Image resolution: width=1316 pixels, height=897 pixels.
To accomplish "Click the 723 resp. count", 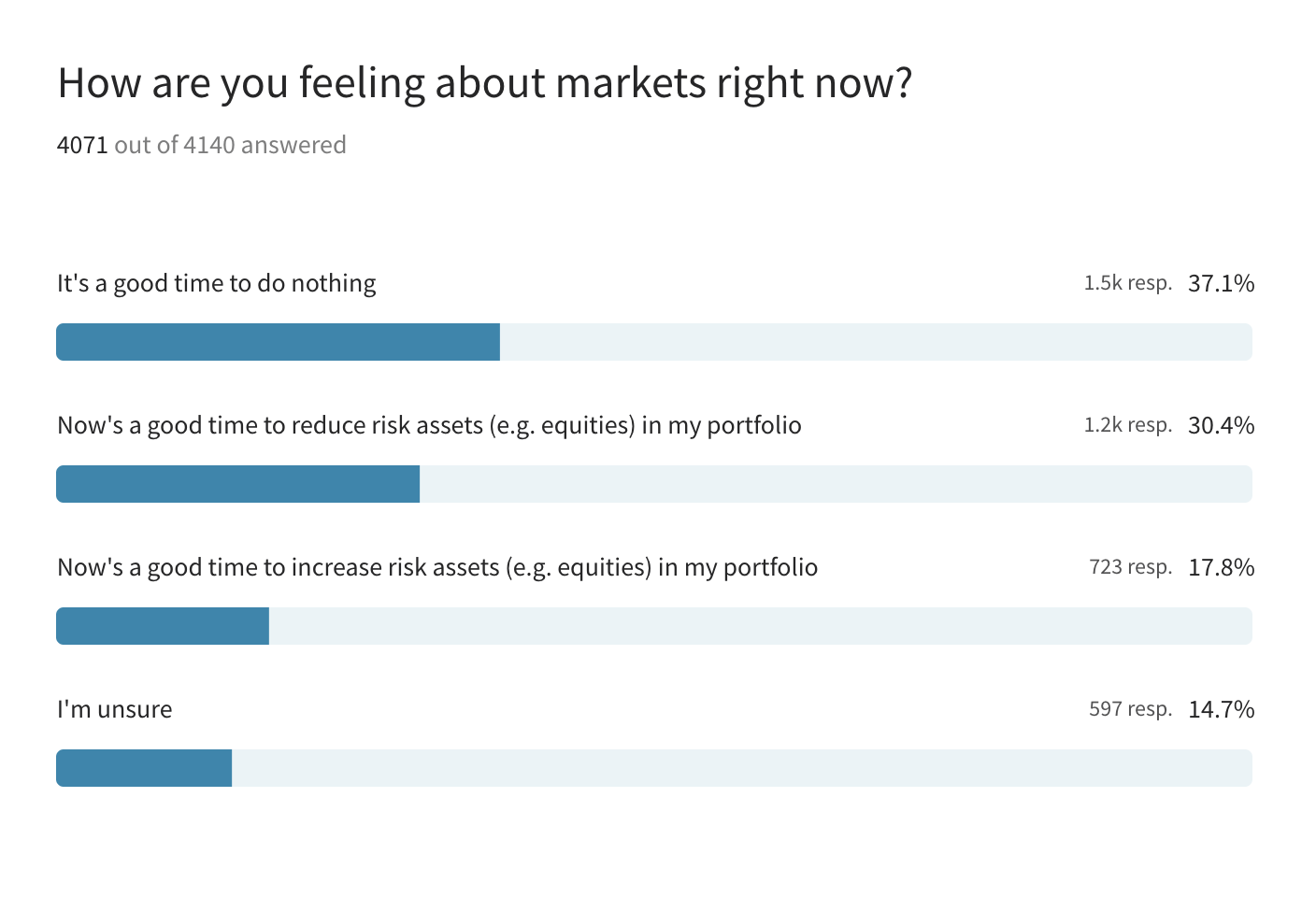I will pyautogui.click(x=1130, y=567).
